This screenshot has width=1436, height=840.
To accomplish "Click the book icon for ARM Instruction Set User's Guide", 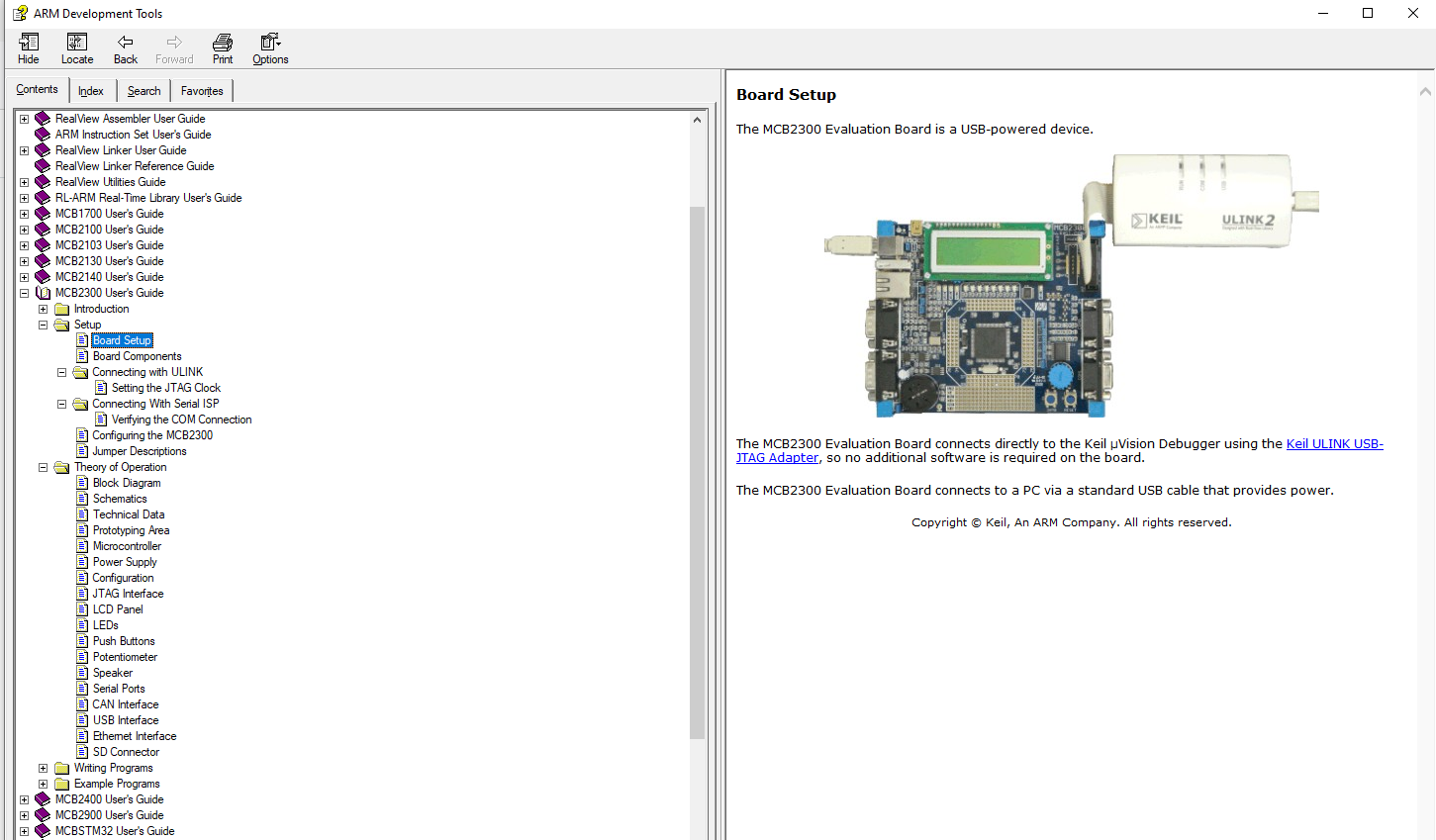I will click(x=43, y=135).
